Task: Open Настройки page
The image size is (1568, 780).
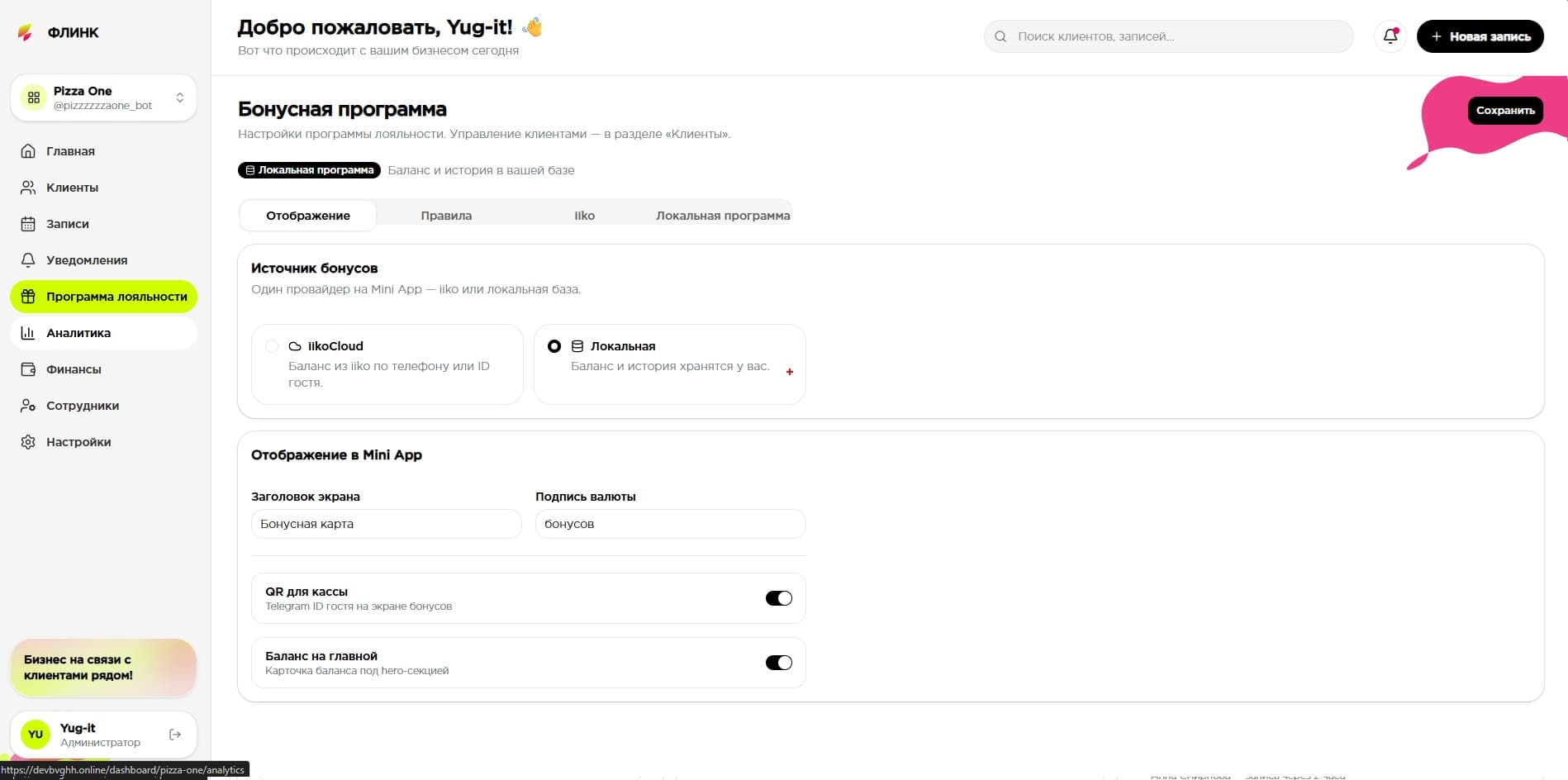Action: point(103,442)
